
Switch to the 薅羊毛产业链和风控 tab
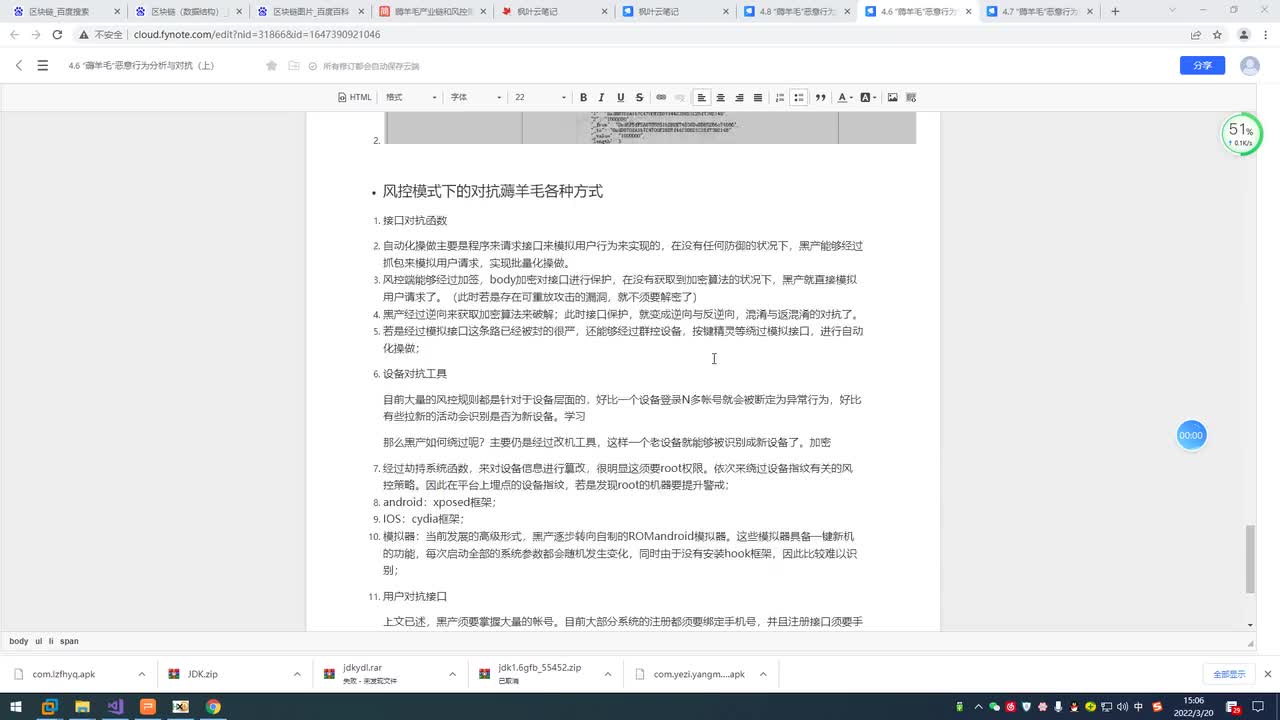[x=431, y=11]
